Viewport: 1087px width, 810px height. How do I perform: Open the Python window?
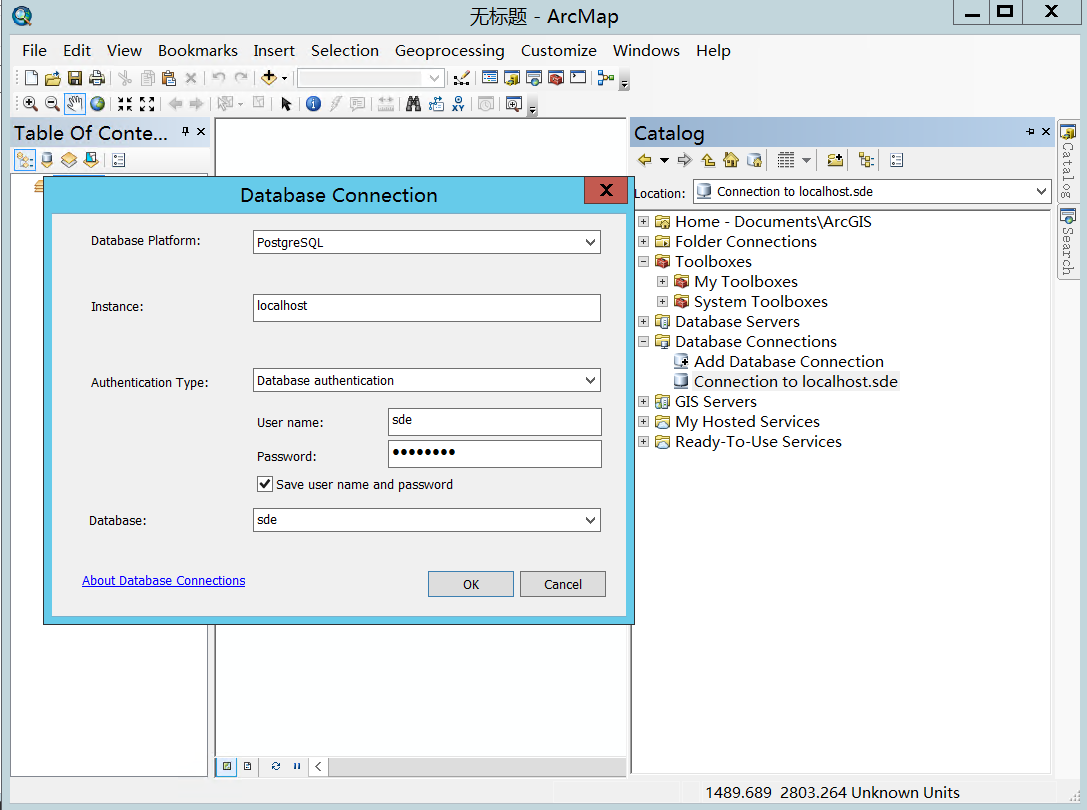tap(578, 78)
